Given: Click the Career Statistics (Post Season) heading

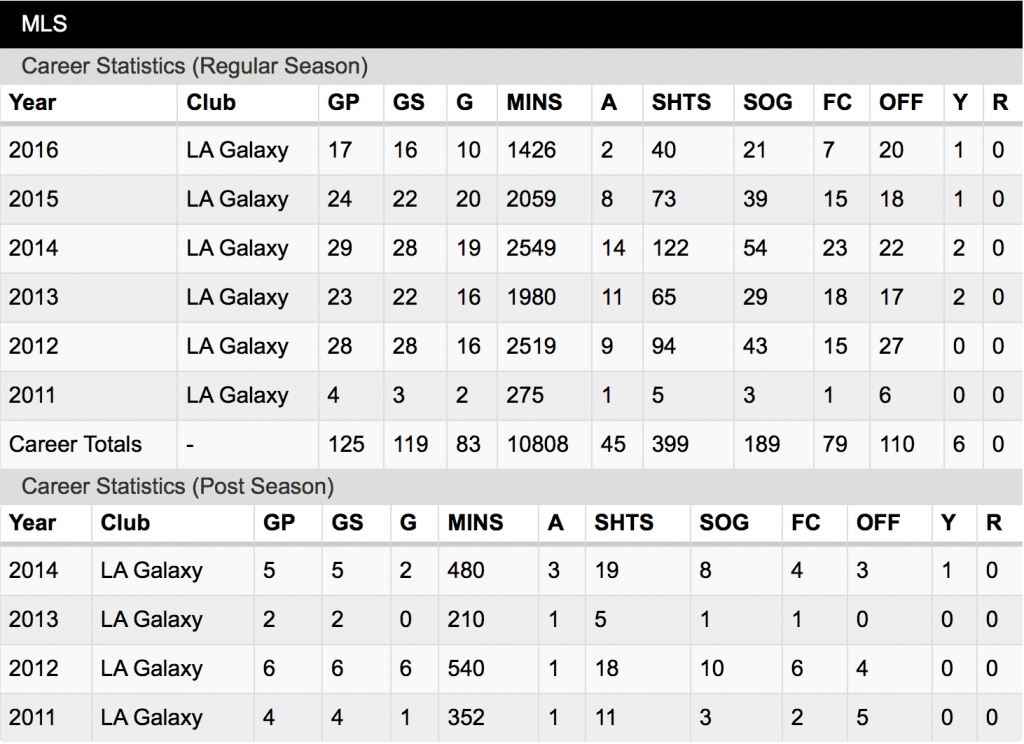Looking at the screenshot, I should pos(178,487).
